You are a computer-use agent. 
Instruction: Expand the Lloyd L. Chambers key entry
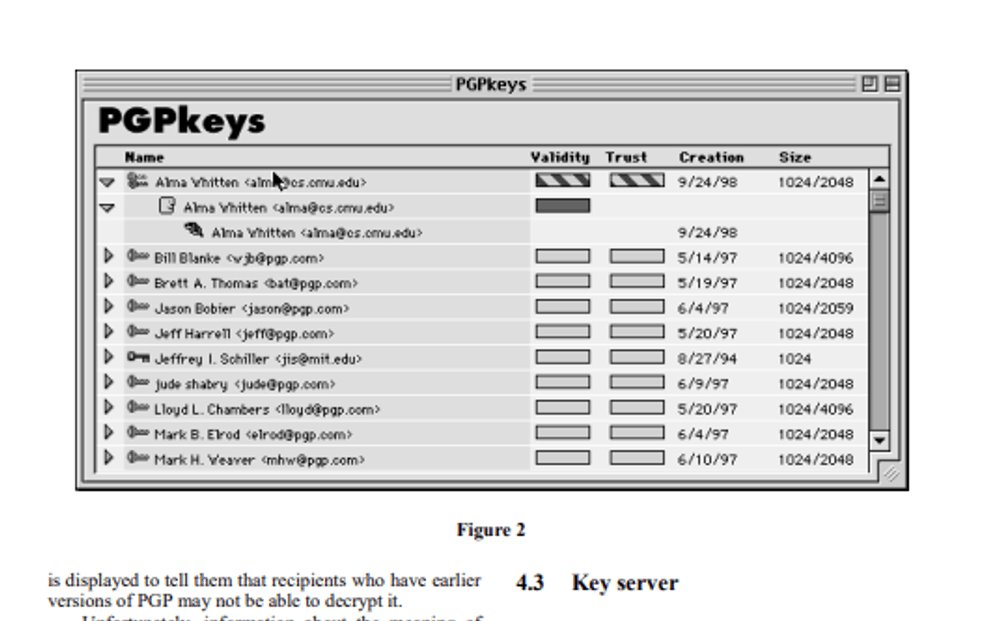(108, 407)
